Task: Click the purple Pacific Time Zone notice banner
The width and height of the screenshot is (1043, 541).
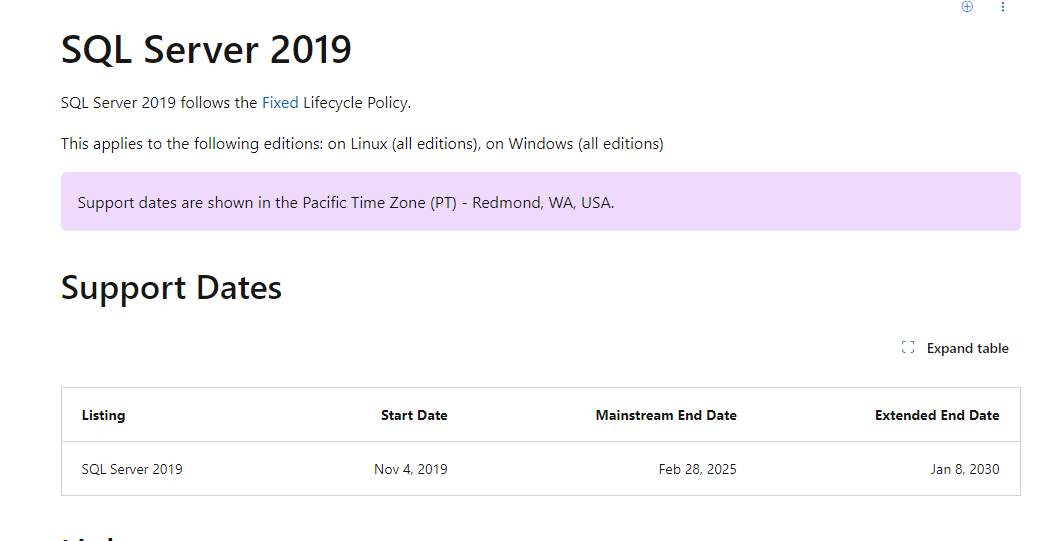Action: point(541,202)
